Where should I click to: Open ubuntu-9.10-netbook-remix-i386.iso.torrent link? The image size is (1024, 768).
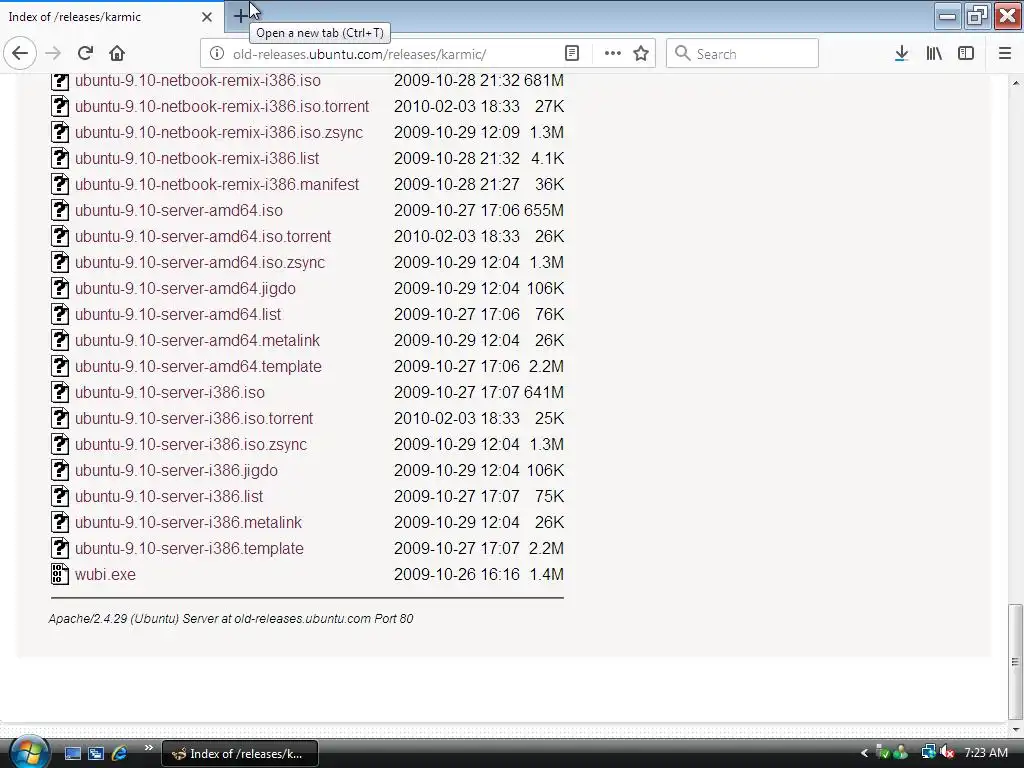click(x=222, y=106)
